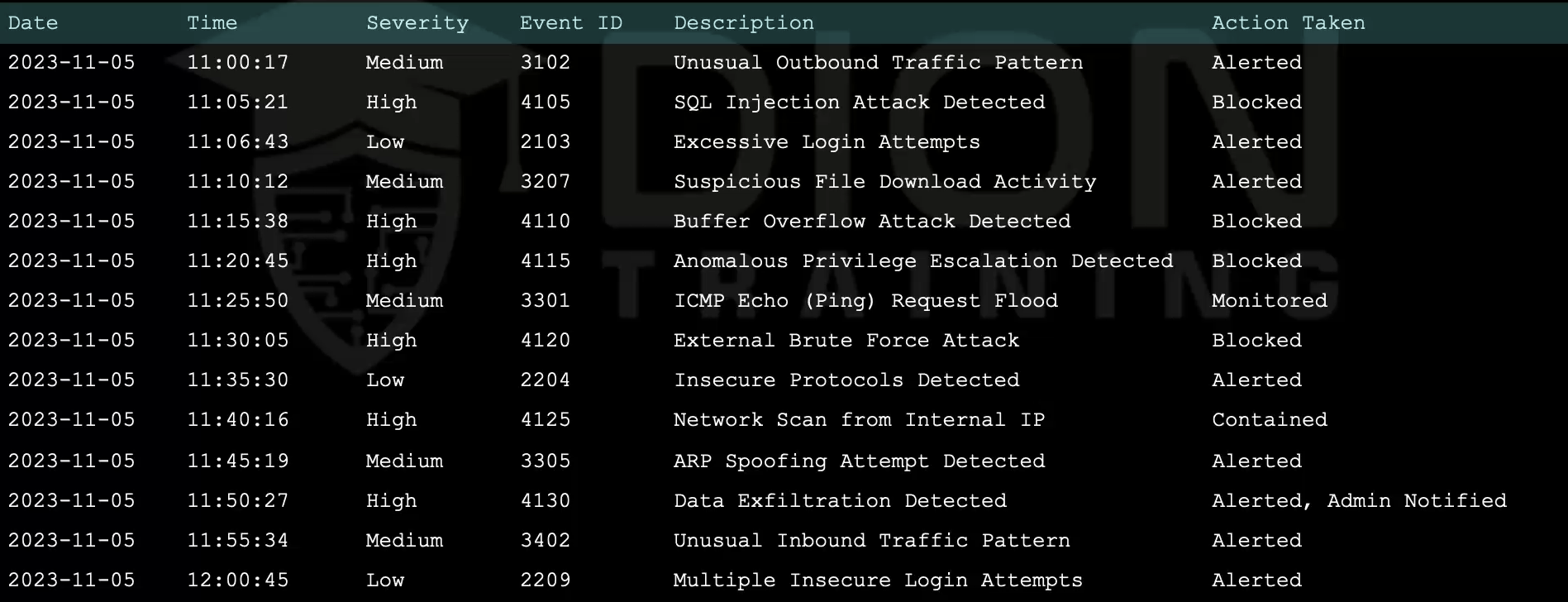This screenshot has height=602, width=1568.
Task: Click the Monitored action for ICMP flood
Action: (1269, 301)
